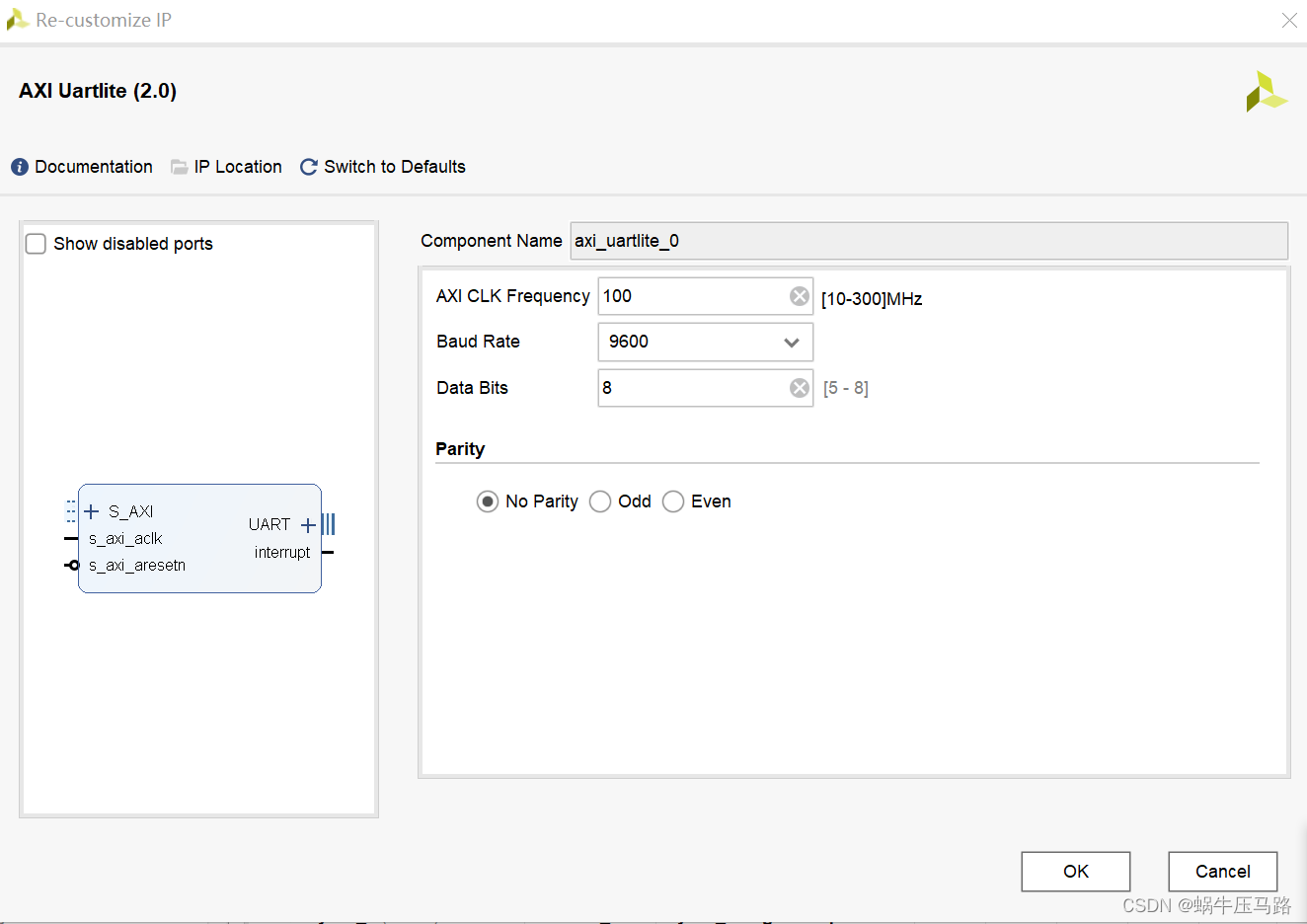1307x924 pixels.
Task: Click the Switch to Defaults refresh icon
Action: (x=309, y=167)
